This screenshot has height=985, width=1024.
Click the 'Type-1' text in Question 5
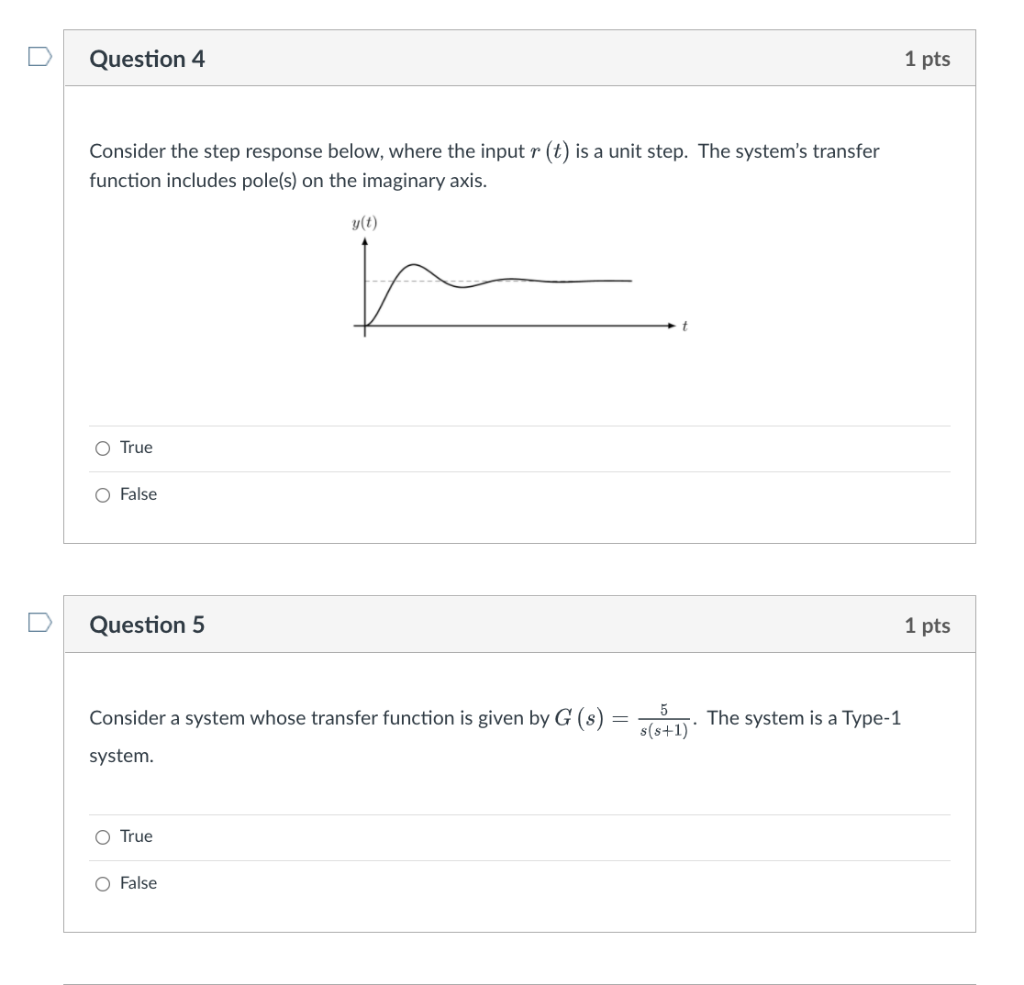click(x=871, y=719)
